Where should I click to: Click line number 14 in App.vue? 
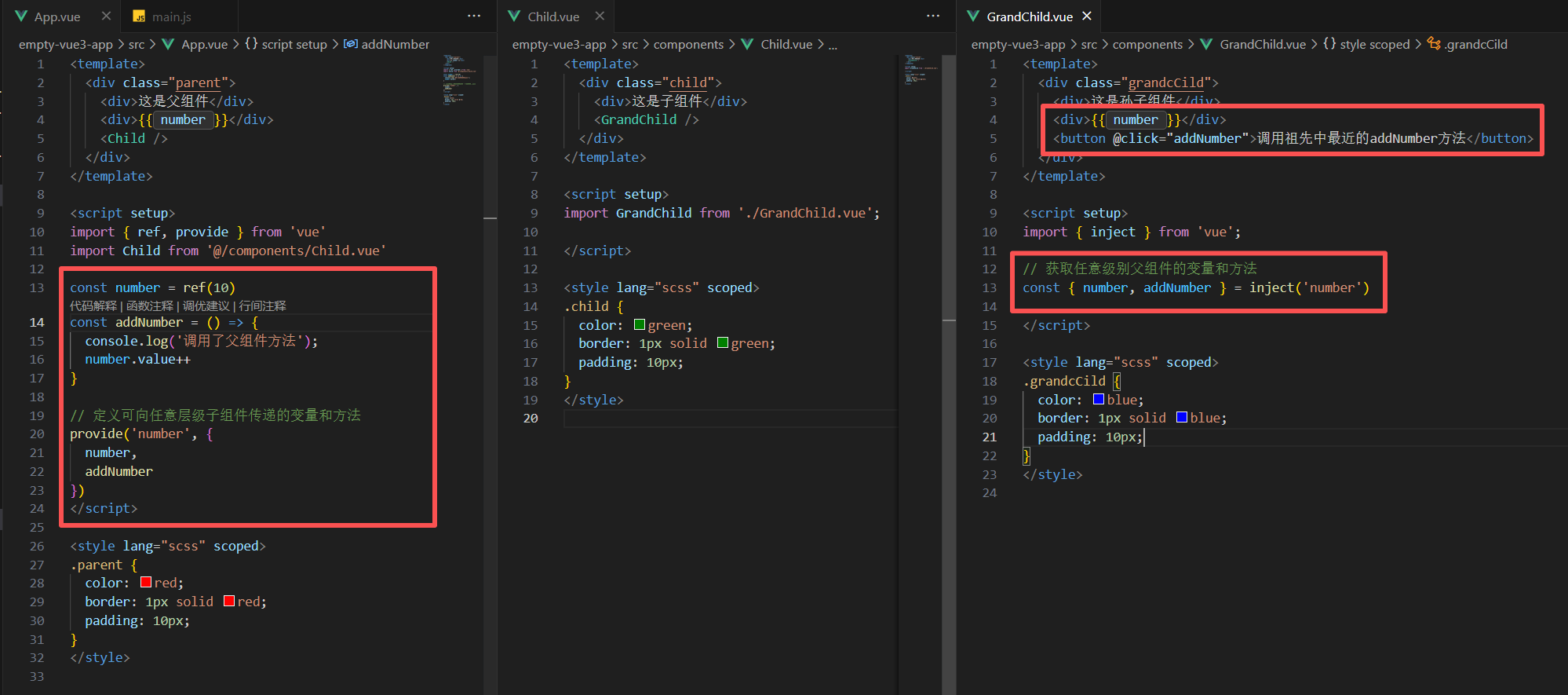(37, 322)
